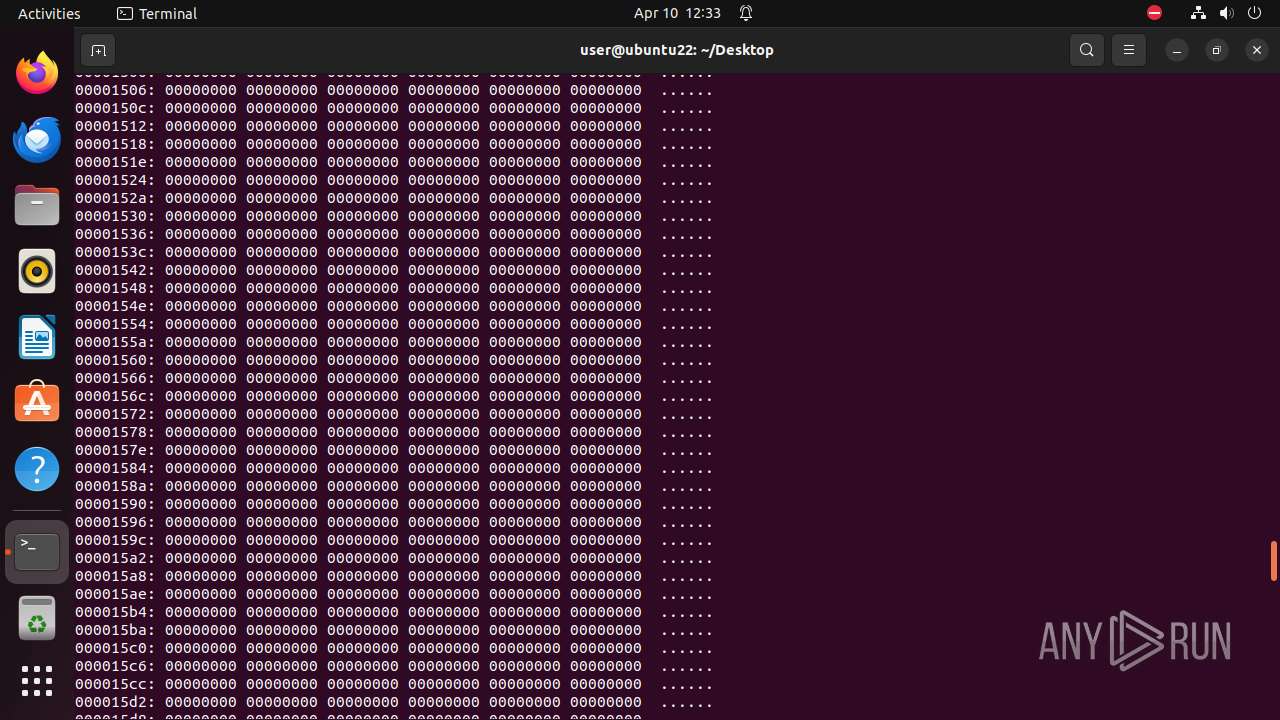This screenshot has height=720, width=1280.
Task: Click offset 00001512: in the hex dump
Action: tap(115, 126)
